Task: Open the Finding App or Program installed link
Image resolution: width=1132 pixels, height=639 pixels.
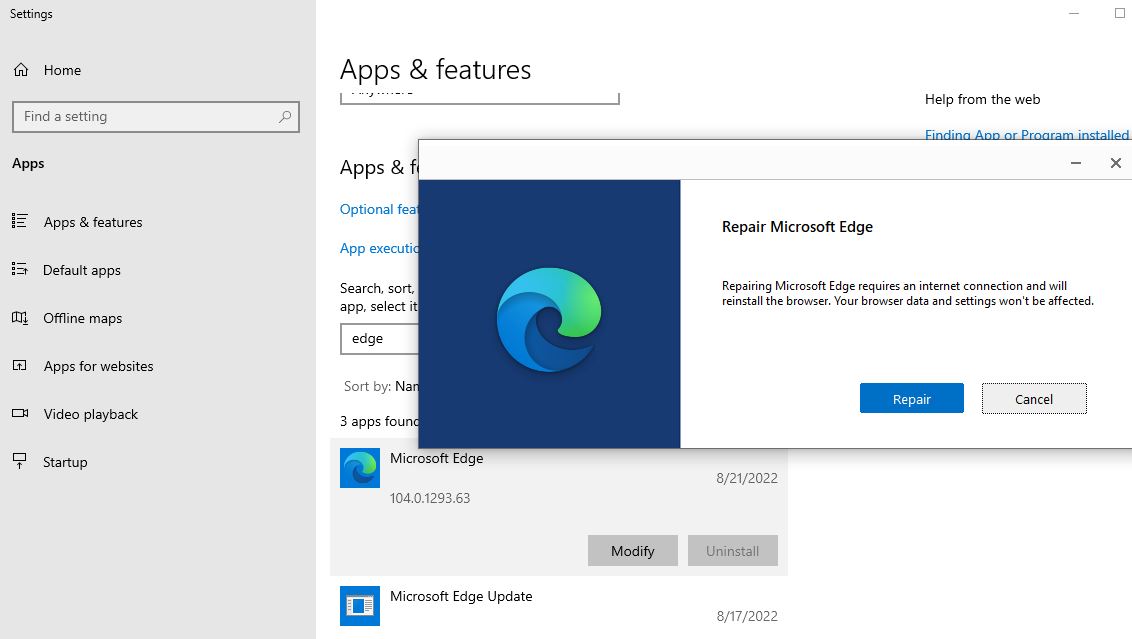Action: [x=1026, y=135]
